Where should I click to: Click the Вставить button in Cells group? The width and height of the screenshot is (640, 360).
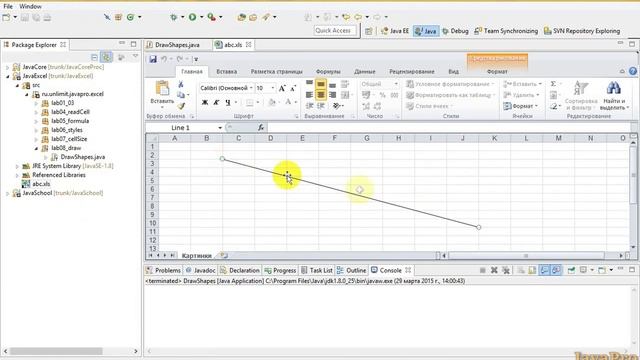click(x=522, y=84)
